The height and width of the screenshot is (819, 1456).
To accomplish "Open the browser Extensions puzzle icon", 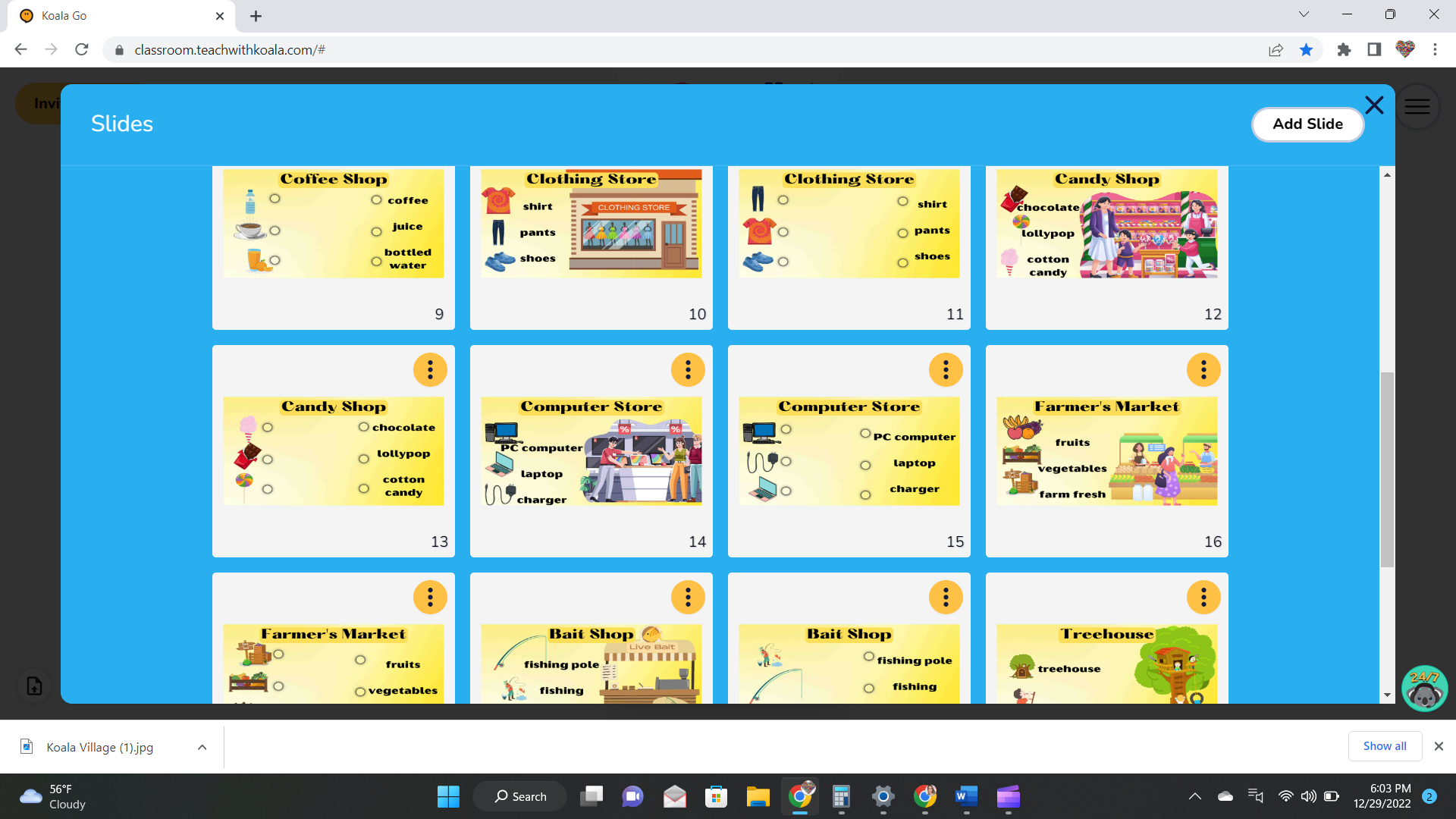I will (x=1344, y=49).
